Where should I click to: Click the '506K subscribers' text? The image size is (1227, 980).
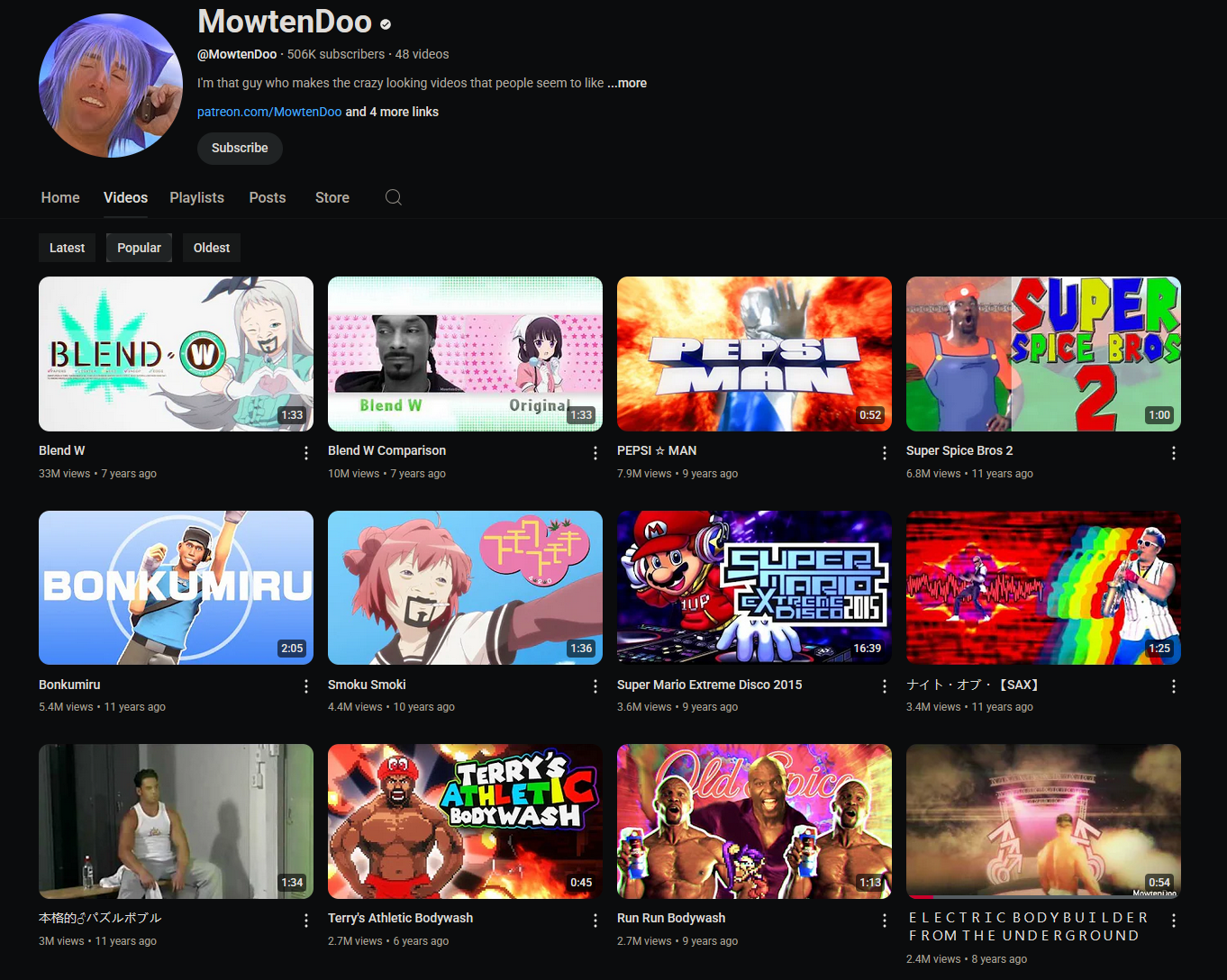click(336, 54)
